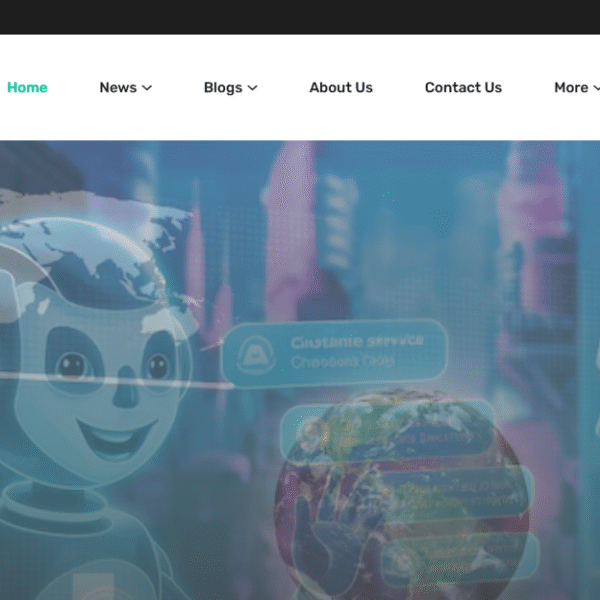Expand the More dropdown chevron
This screenshot has width=600, height=600.
pyautogui.click(x=597, y=88)
